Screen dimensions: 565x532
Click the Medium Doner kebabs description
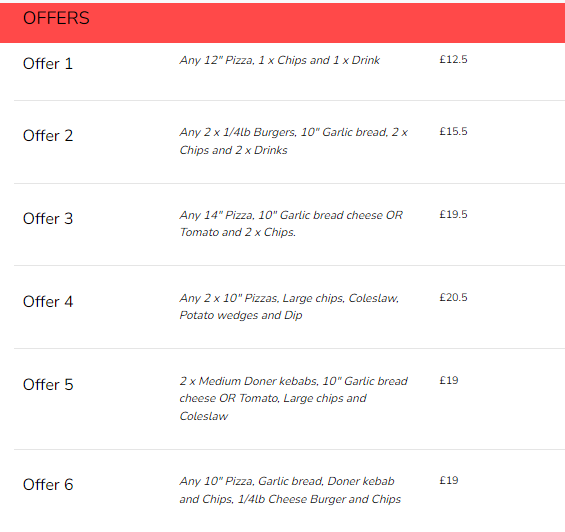294,398
